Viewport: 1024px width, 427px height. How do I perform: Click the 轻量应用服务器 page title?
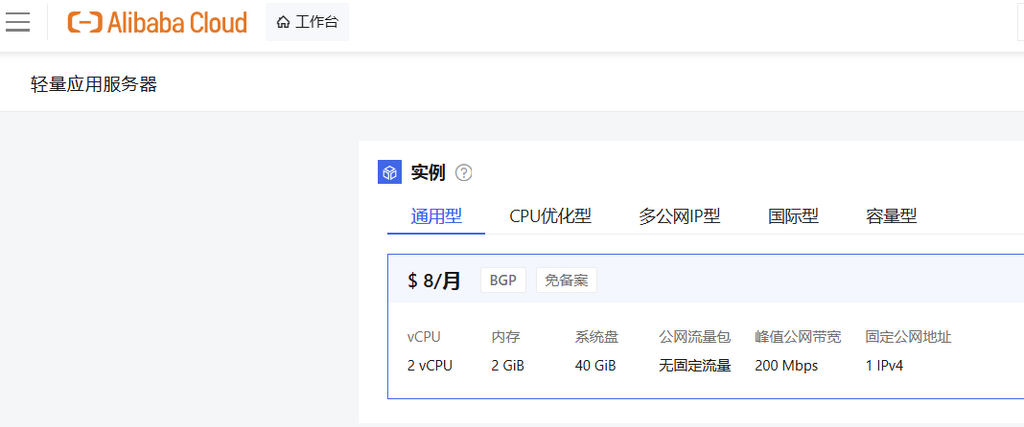94,84
